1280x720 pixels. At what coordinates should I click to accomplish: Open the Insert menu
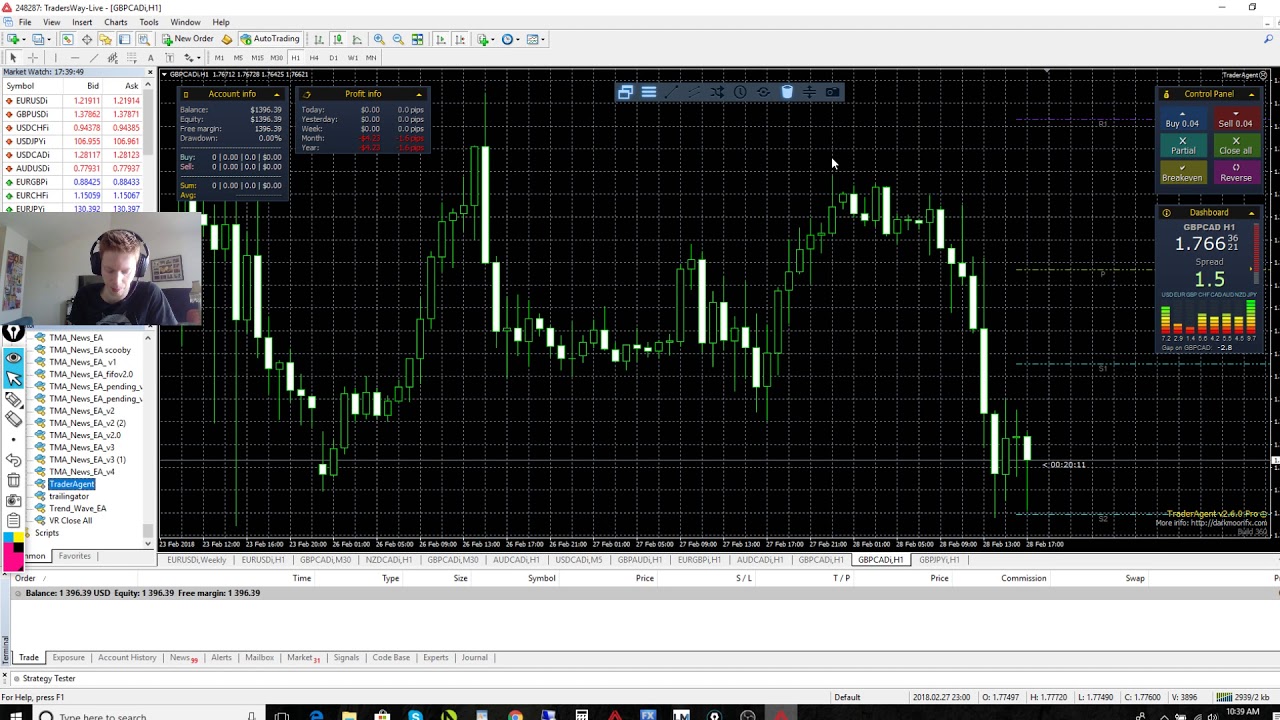pyautogui.click(x=82, y=22)
